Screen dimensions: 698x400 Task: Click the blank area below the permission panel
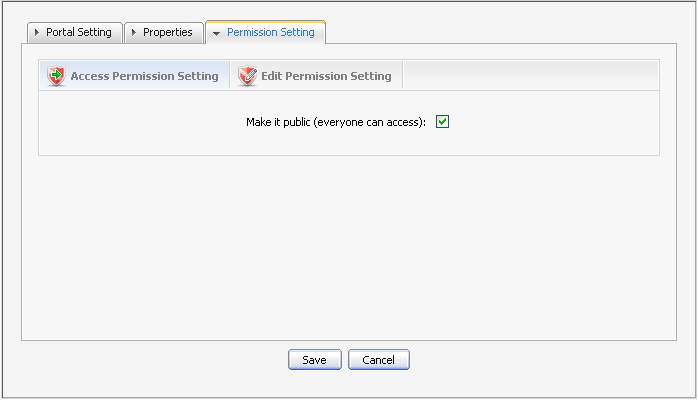click(348, 250)
